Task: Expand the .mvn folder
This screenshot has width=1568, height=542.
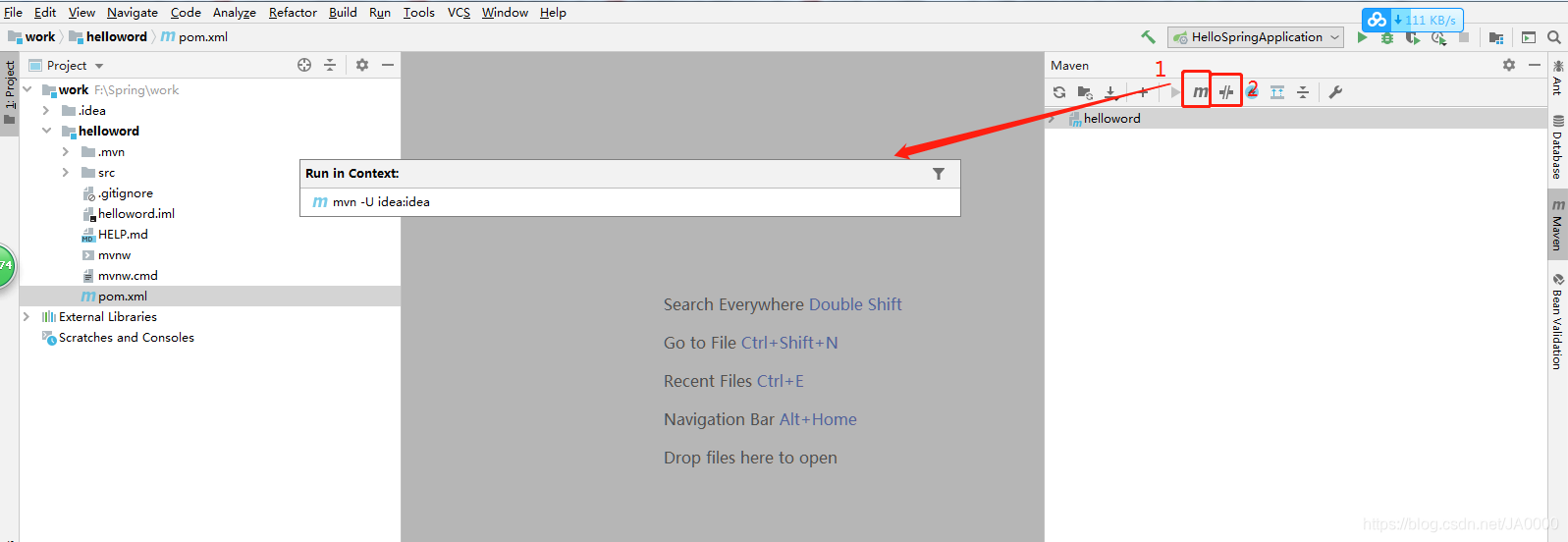Action: point(66,151)
